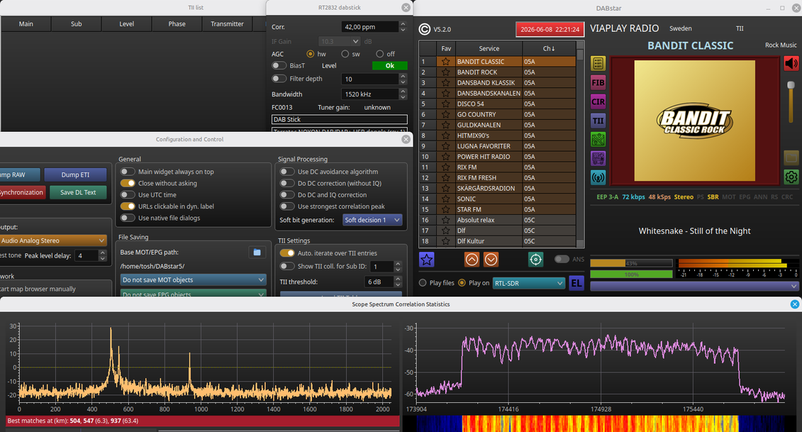
Task: Adjust the volume slider handle
Action: [x=791, y=85]
